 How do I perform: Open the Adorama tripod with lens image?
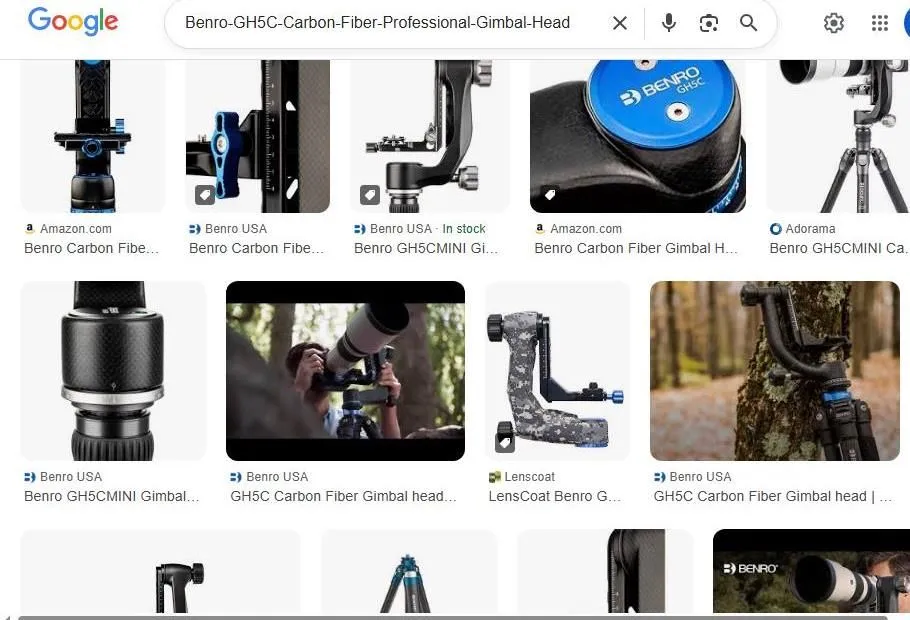click(x=839, y=136)
